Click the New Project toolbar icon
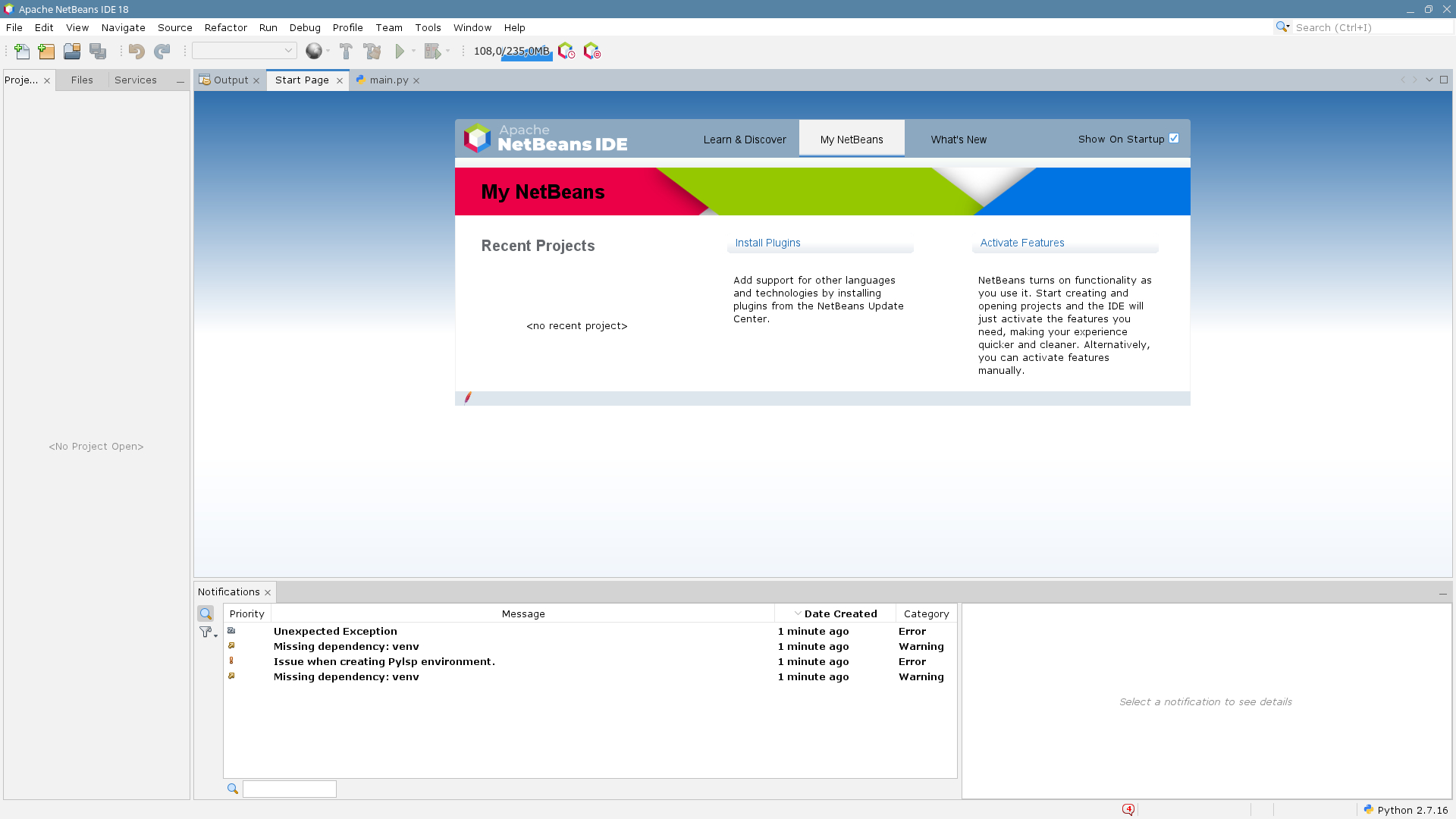 point(46,52)
